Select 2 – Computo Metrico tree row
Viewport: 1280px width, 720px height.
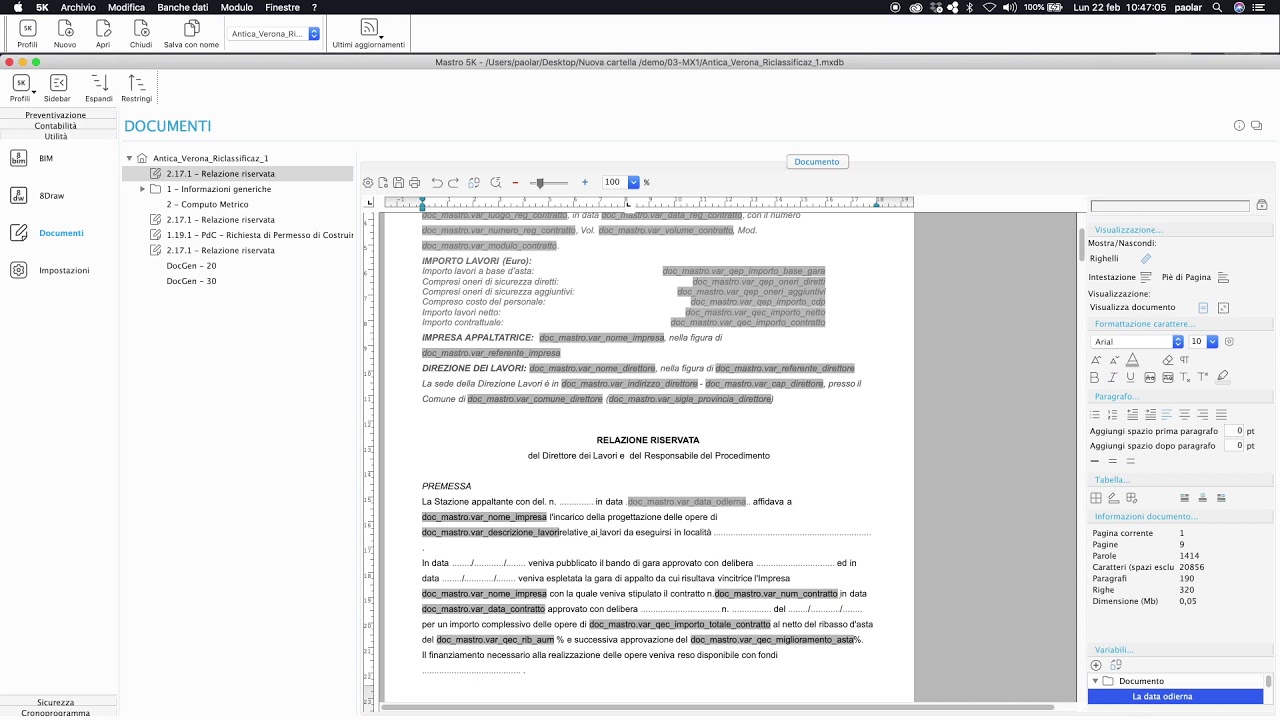pyautogui.click(x=238, y=204)
